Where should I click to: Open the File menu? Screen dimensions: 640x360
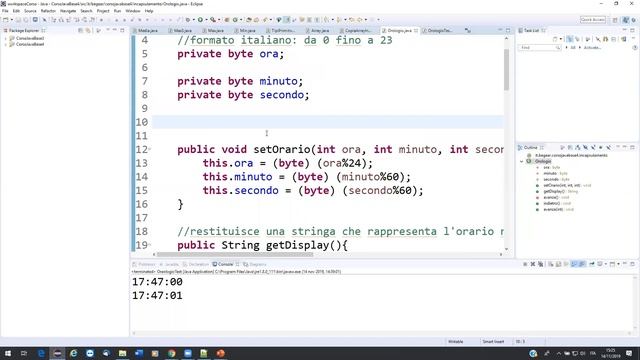5,11
